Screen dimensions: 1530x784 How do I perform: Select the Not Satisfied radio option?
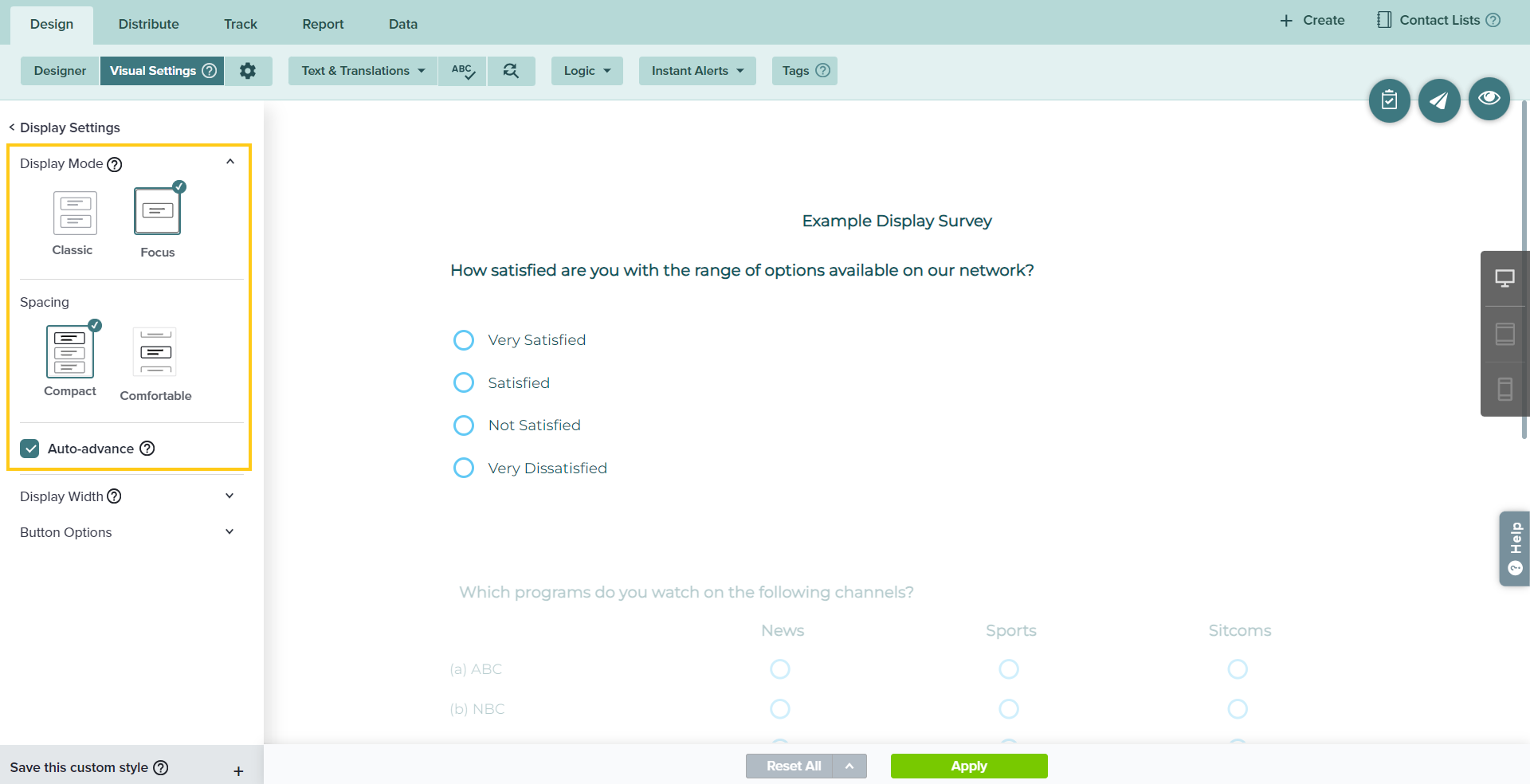click(x=464, y=425)
